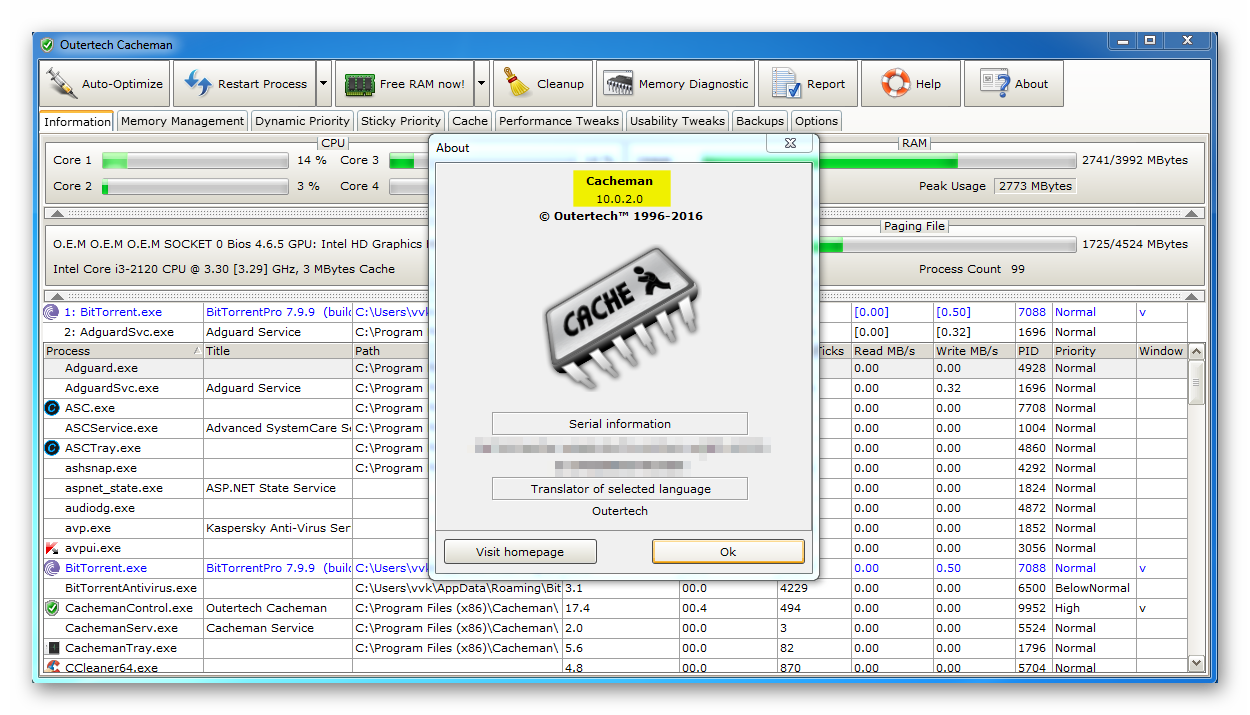Click Translator of selected language button
The width and height of the screenshot is (1250, 715).
tap(620, 489)
